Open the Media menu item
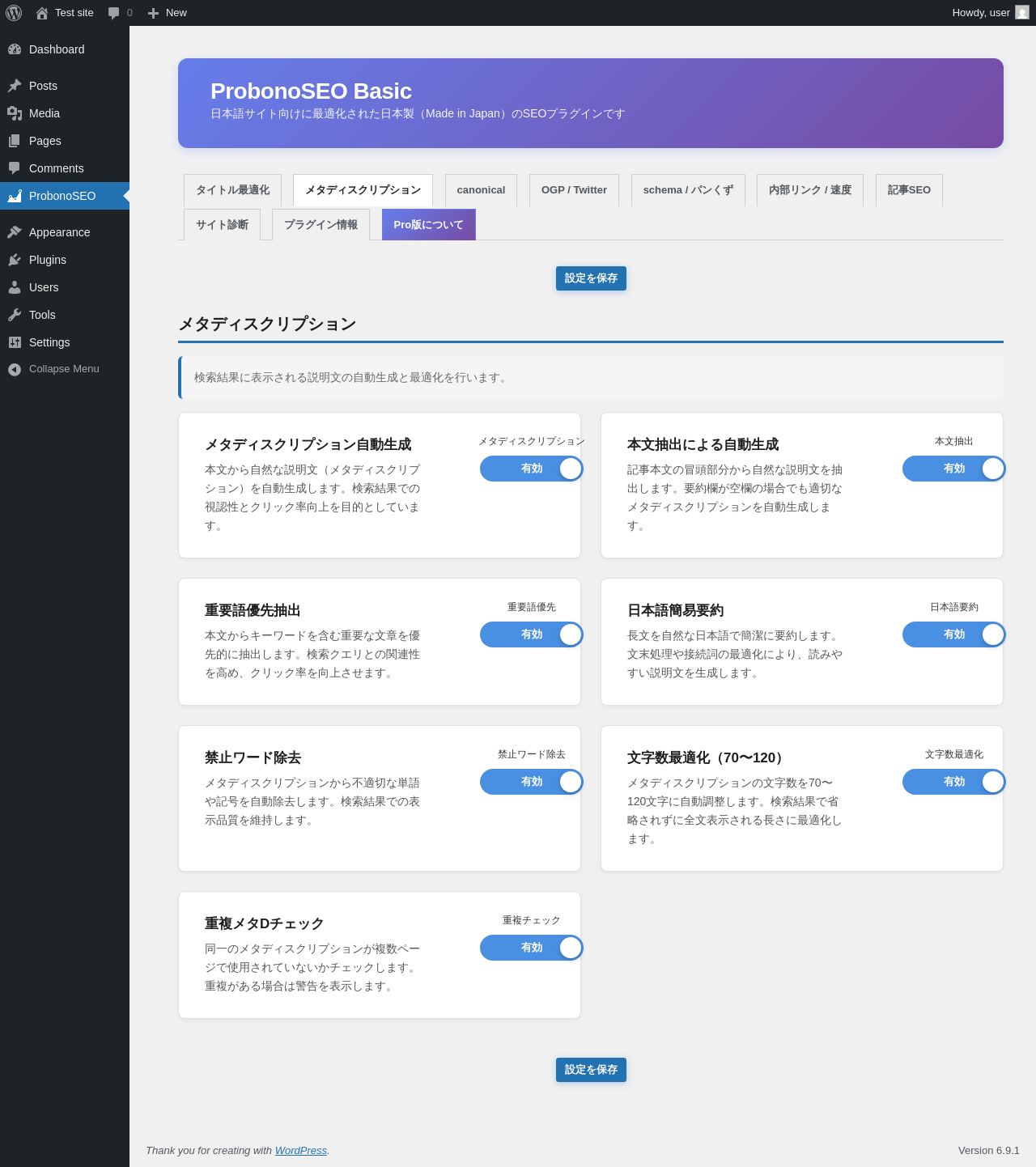The height and width of the screenshot is (1167, 1036). tap(65, 113)
